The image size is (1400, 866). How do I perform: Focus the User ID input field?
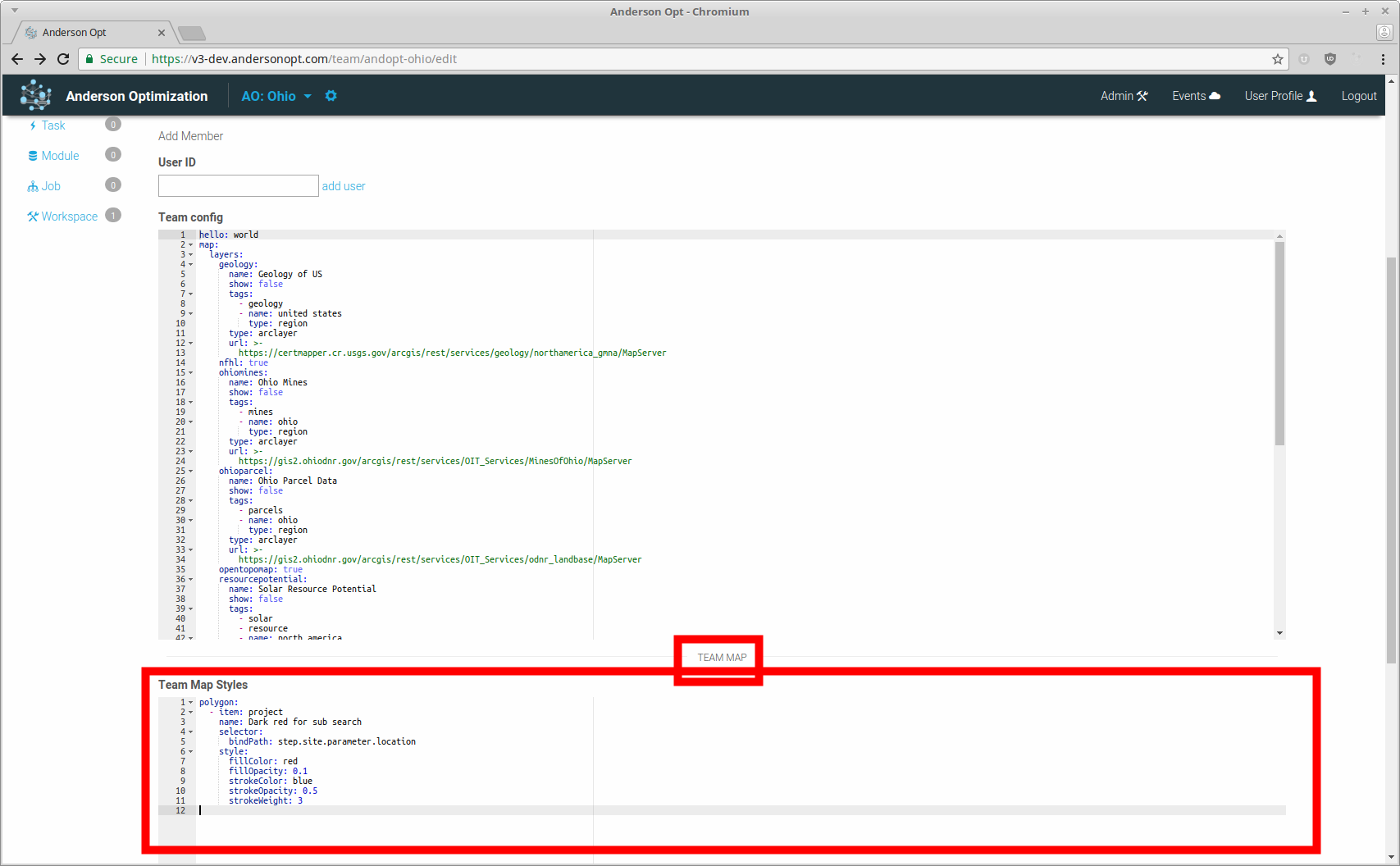tap(238, 185)
